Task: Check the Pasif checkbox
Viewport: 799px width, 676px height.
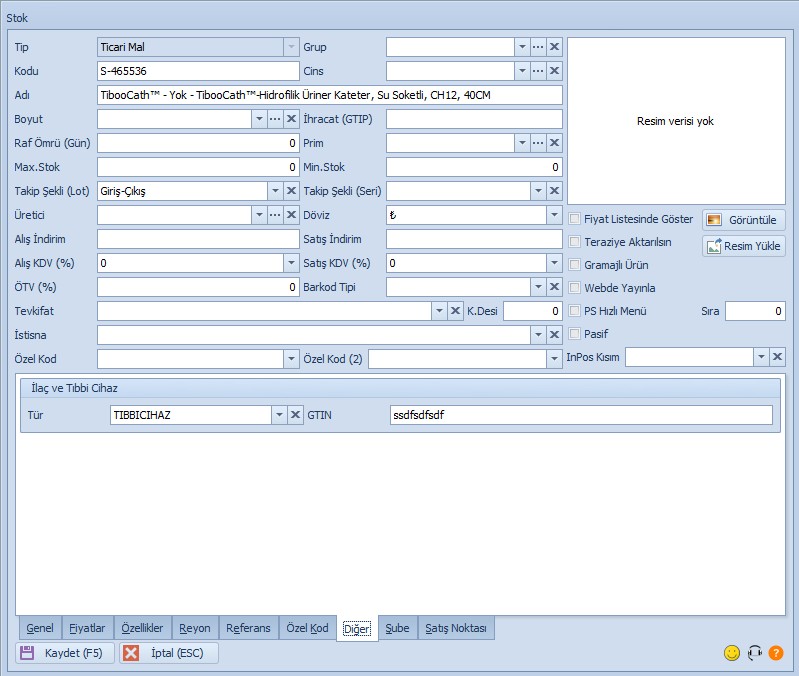Action: tap(575, 334)
